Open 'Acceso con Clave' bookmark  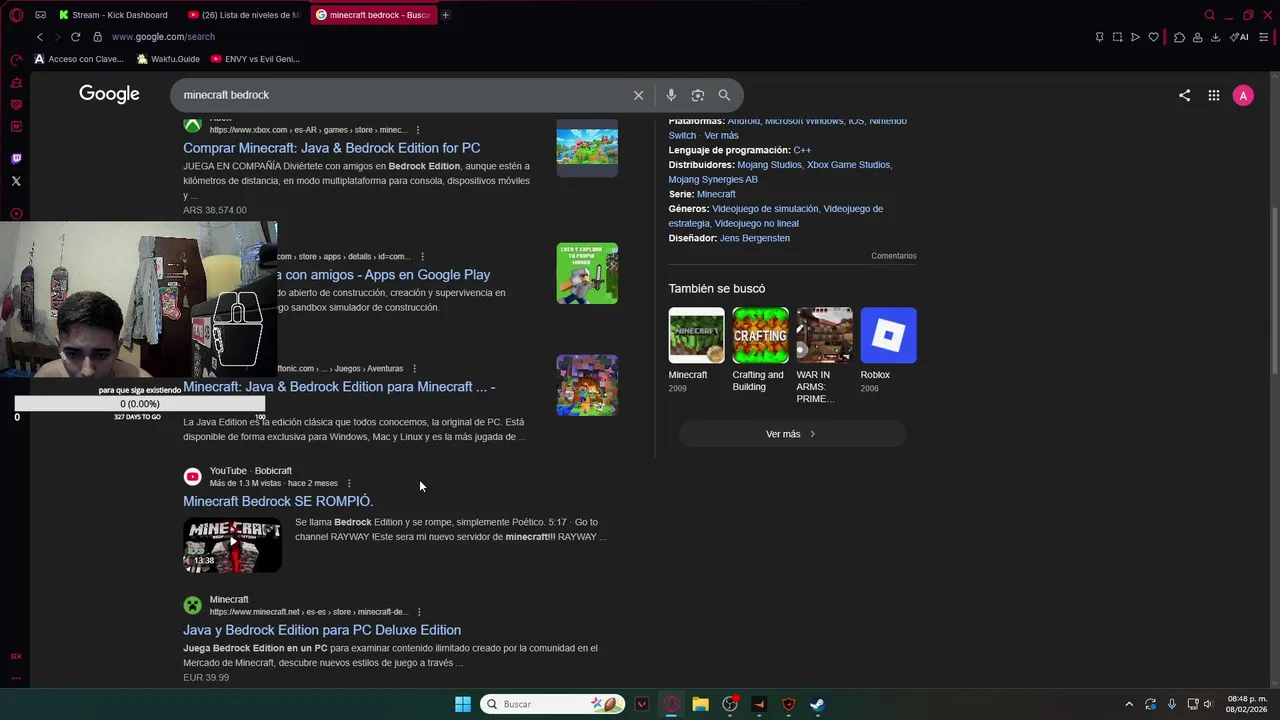coord(79,59)
